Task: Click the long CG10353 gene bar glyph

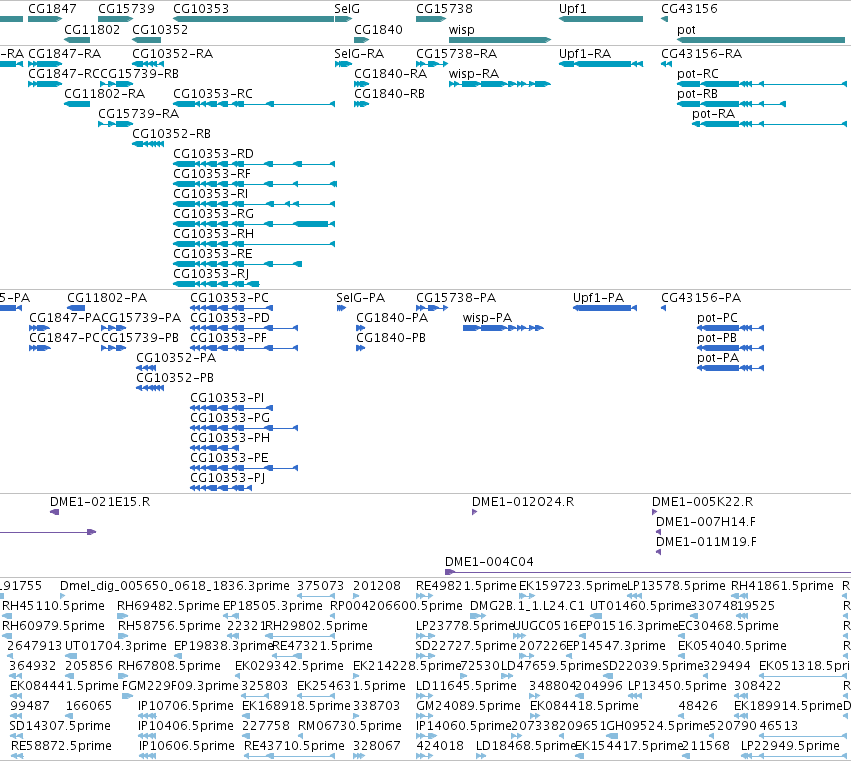Action: (x=253, y=19)
